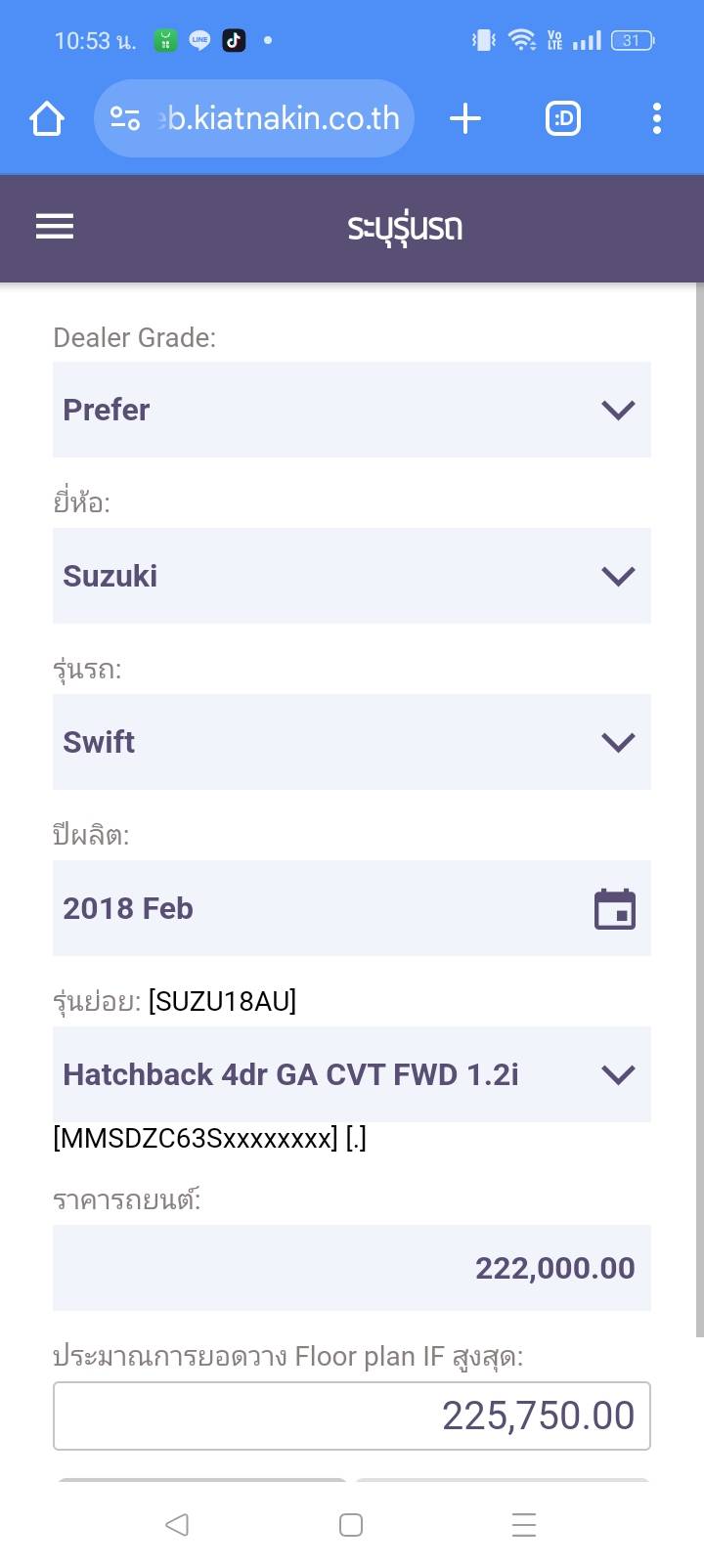Open the calendar picker for production year

point(615,909)
